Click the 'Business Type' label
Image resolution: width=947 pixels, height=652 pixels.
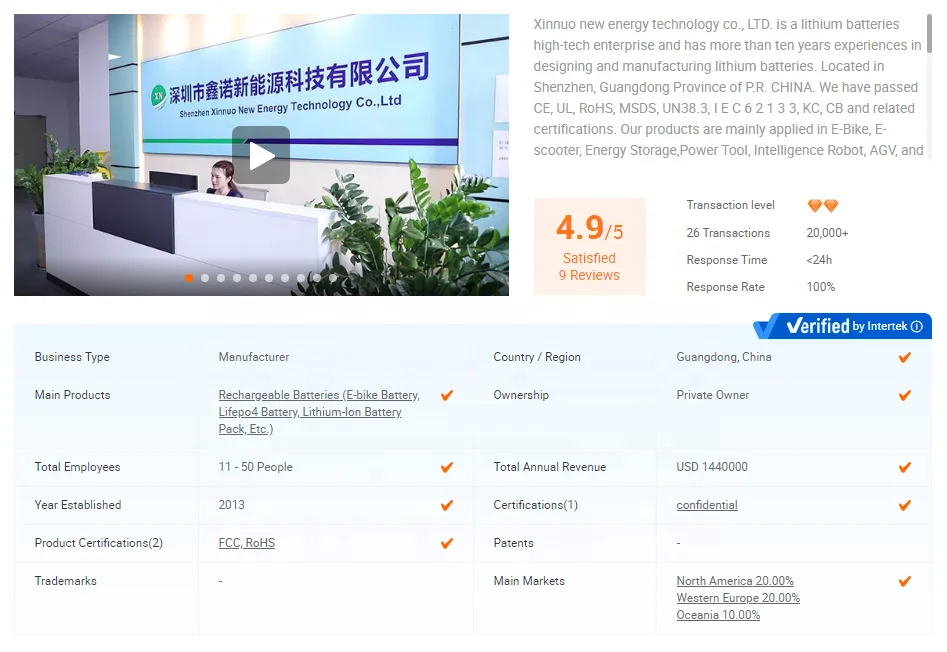[72, 357]
